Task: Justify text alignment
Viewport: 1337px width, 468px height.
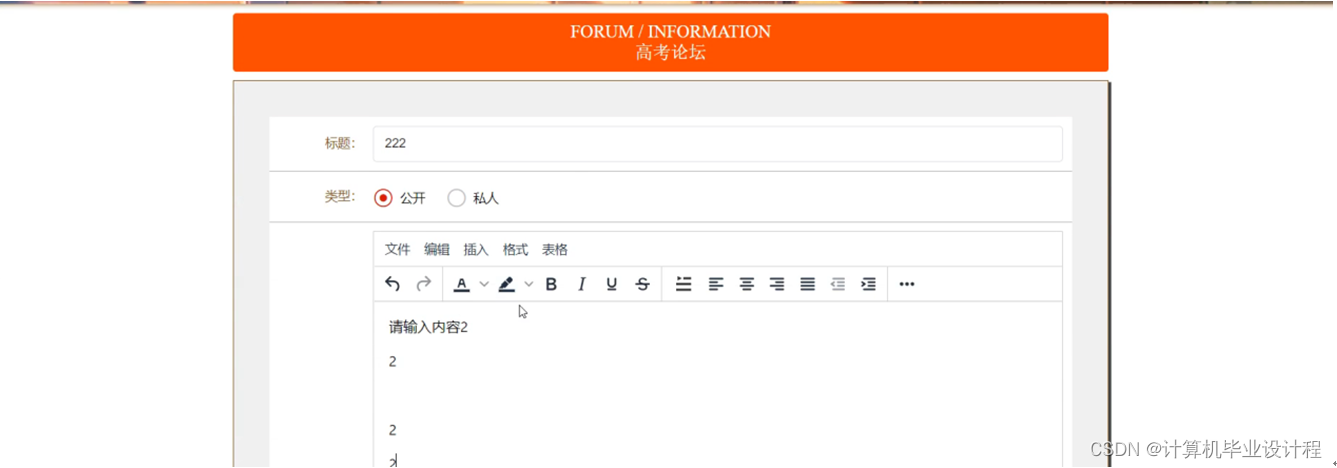Action: 807,284
